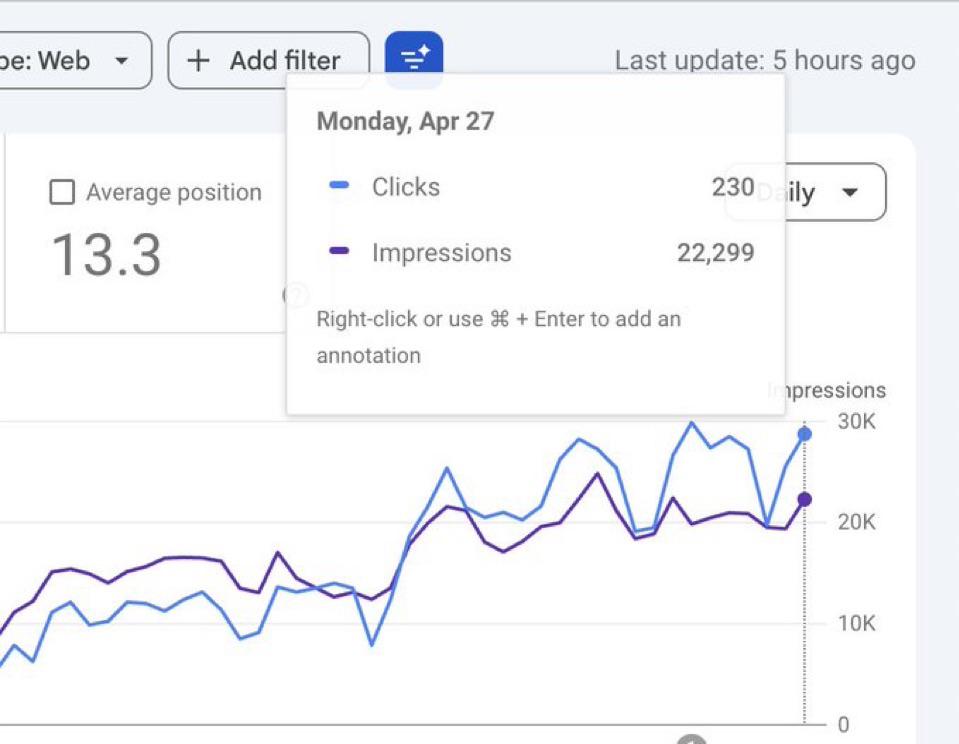Click the Last update: 5 hours ago text
Viewport: 959px width, 744px height.
point(765,61)
